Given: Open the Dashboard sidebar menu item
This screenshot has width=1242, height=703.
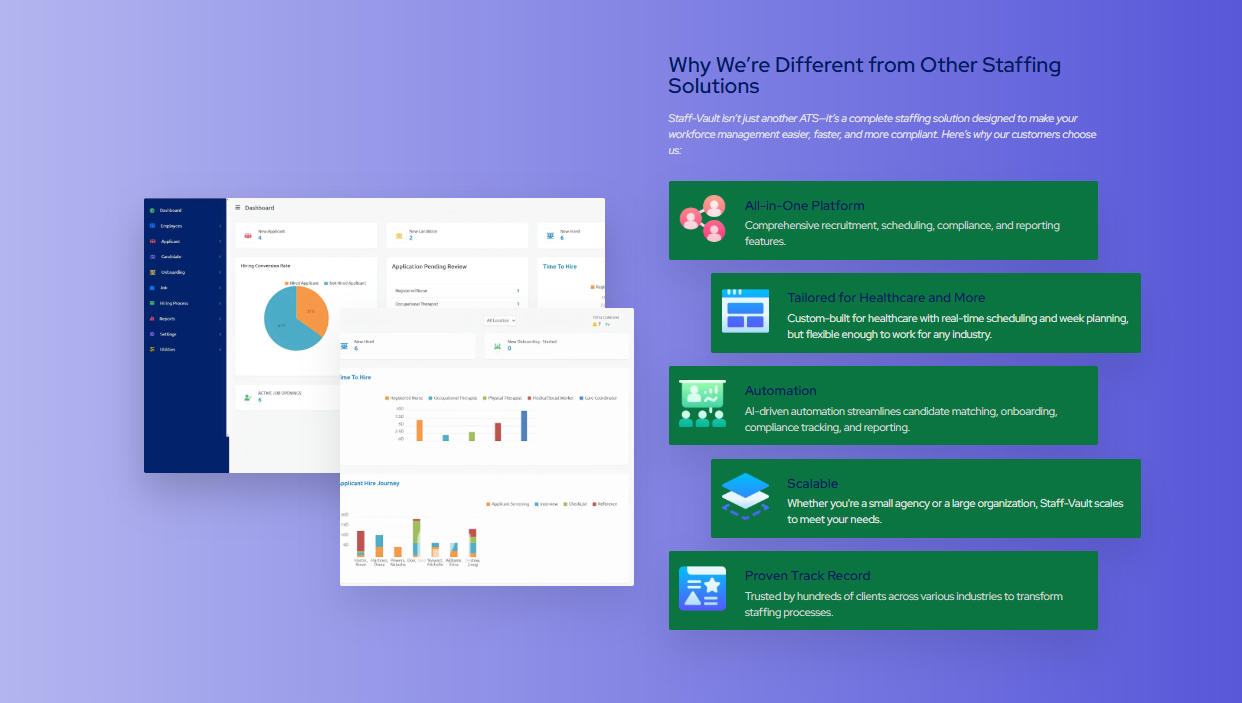Looking at the screenshot, I should click(x=185, y=210).
